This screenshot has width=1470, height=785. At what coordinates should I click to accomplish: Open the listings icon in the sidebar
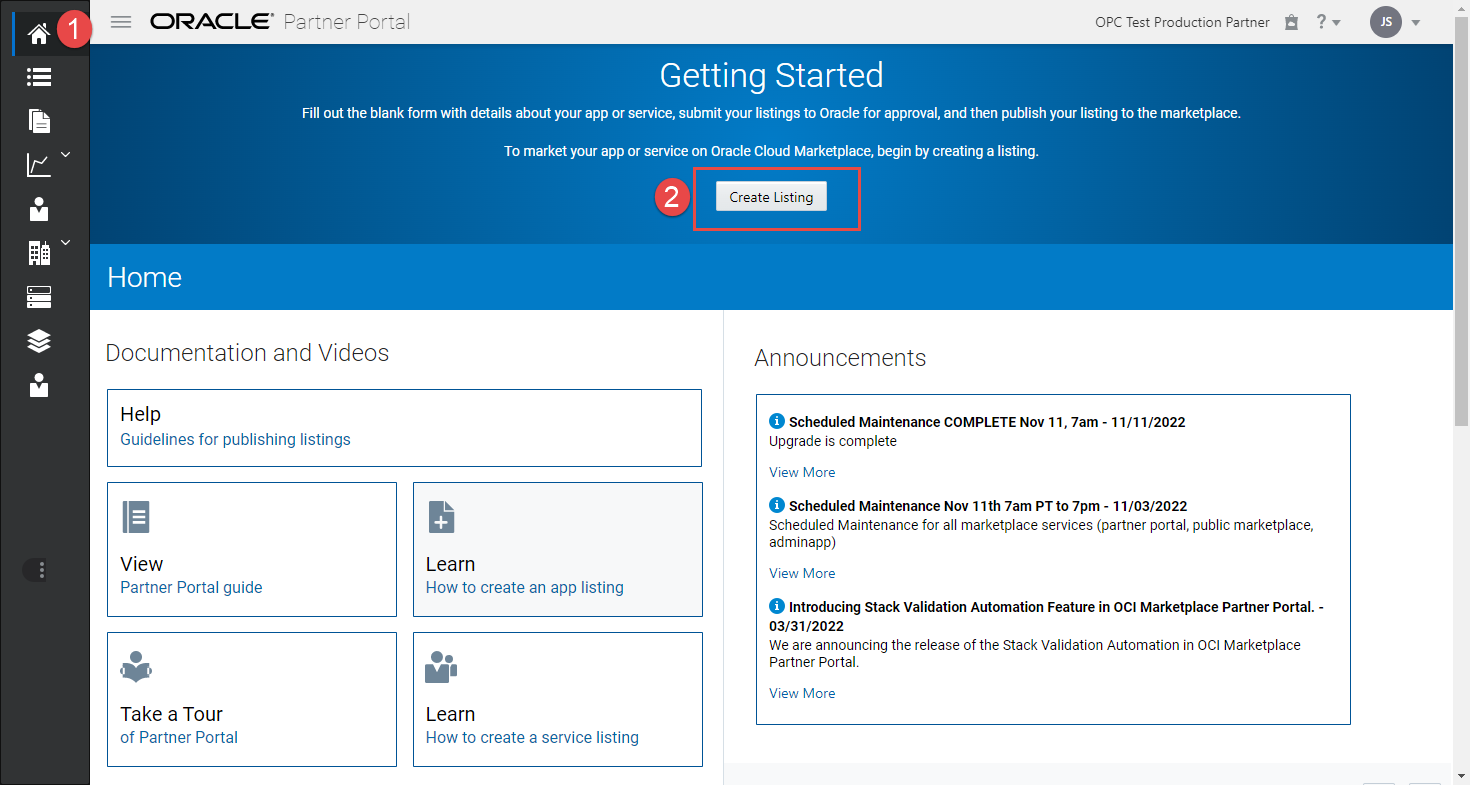(x=39, y=77)
